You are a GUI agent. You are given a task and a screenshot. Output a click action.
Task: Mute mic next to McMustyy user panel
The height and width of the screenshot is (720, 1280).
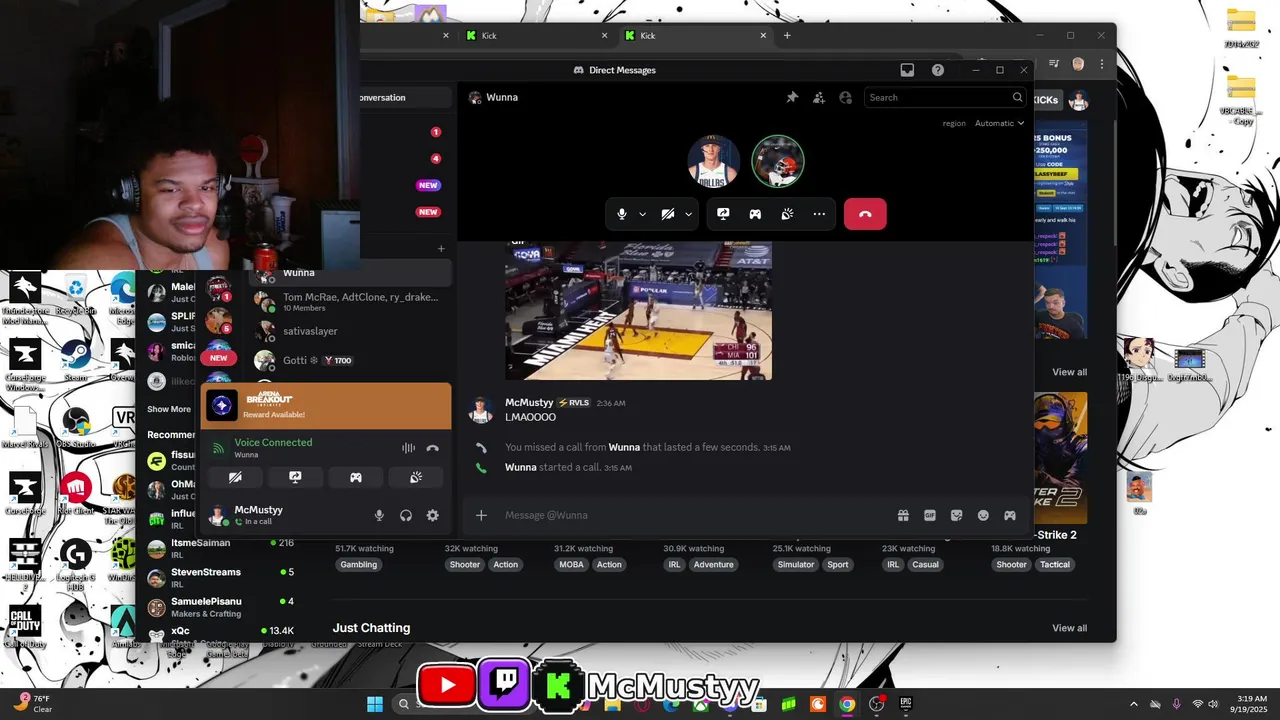tap(379, 515)
